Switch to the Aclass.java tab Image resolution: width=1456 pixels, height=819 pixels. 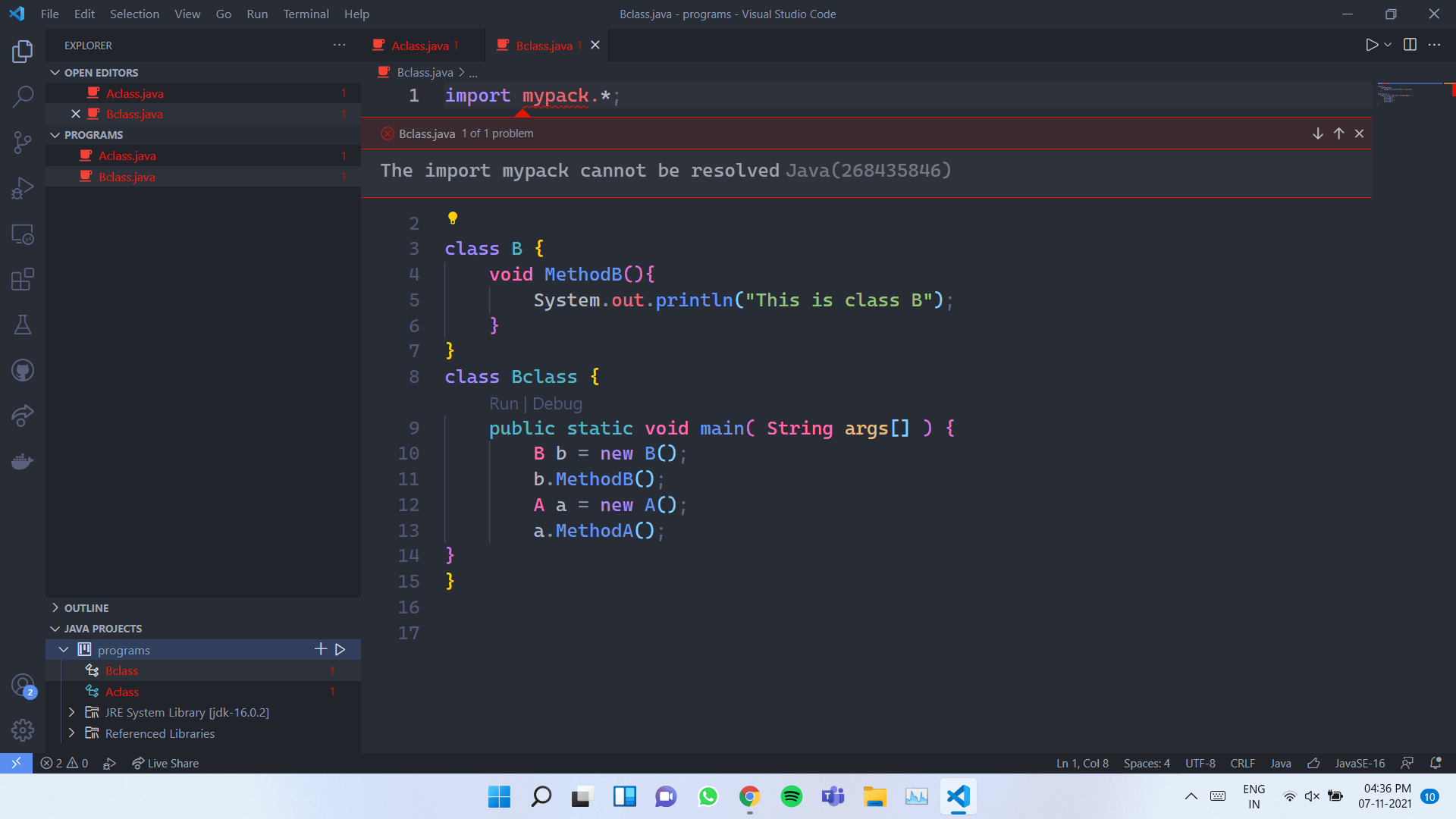click(x=420, y=45)
